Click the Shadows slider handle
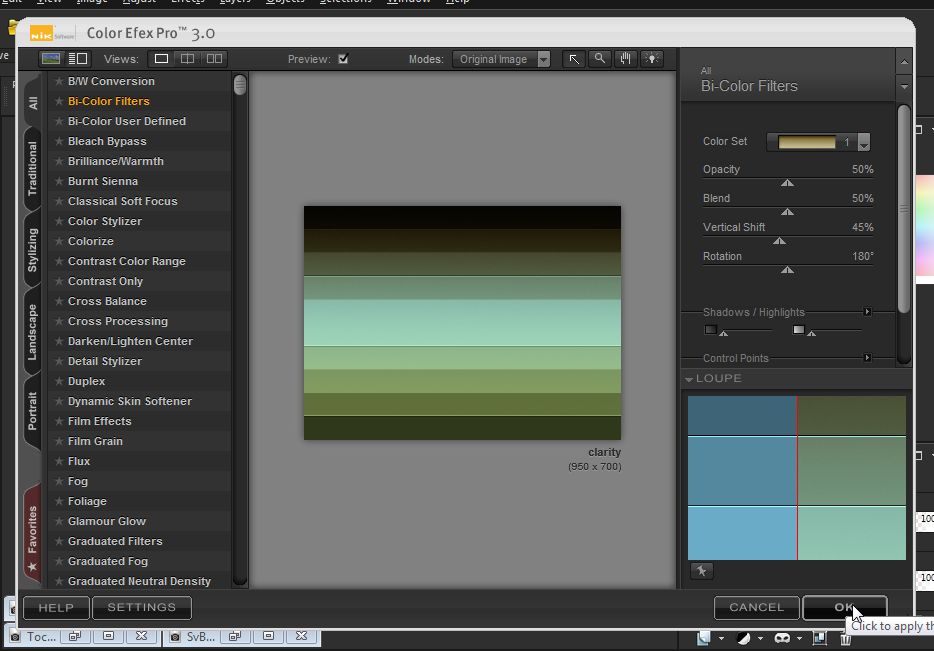 pyautogui.click(x=724, y=333)
